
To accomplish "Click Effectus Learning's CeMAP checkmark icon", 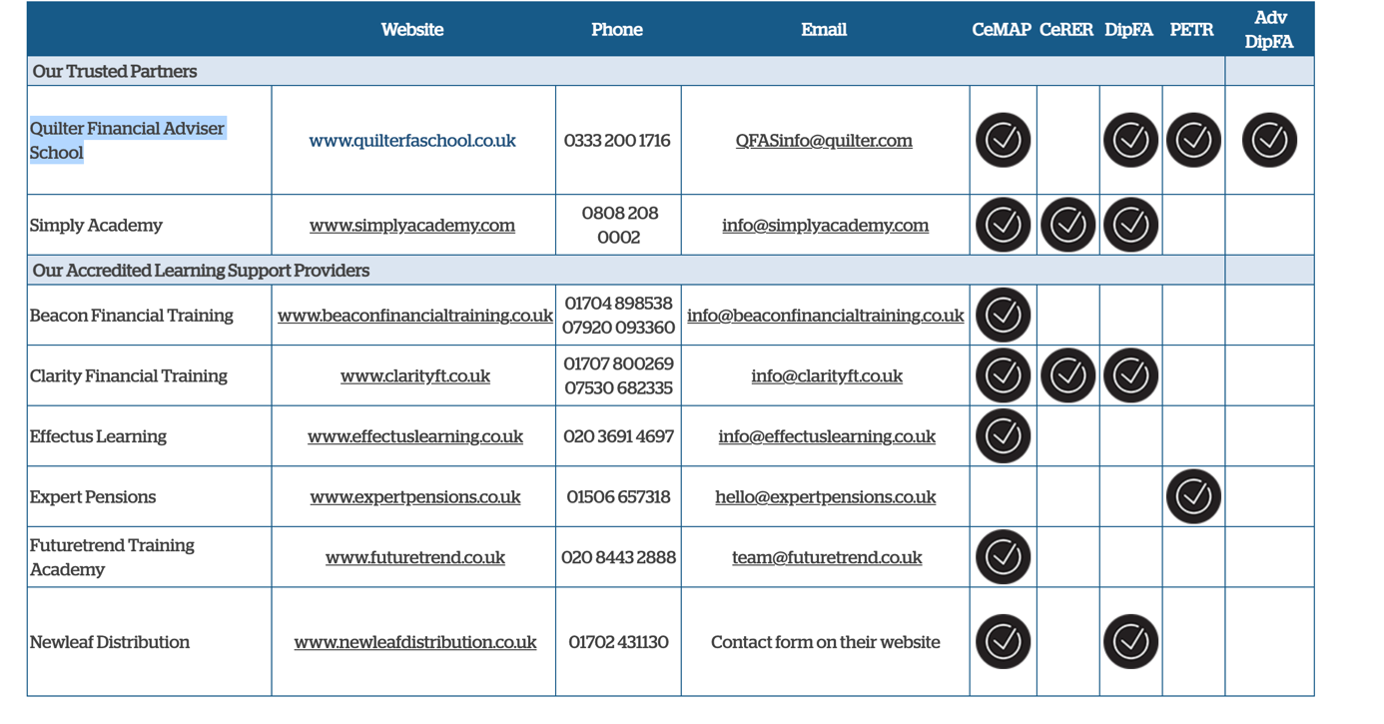I will [1002, 436].
